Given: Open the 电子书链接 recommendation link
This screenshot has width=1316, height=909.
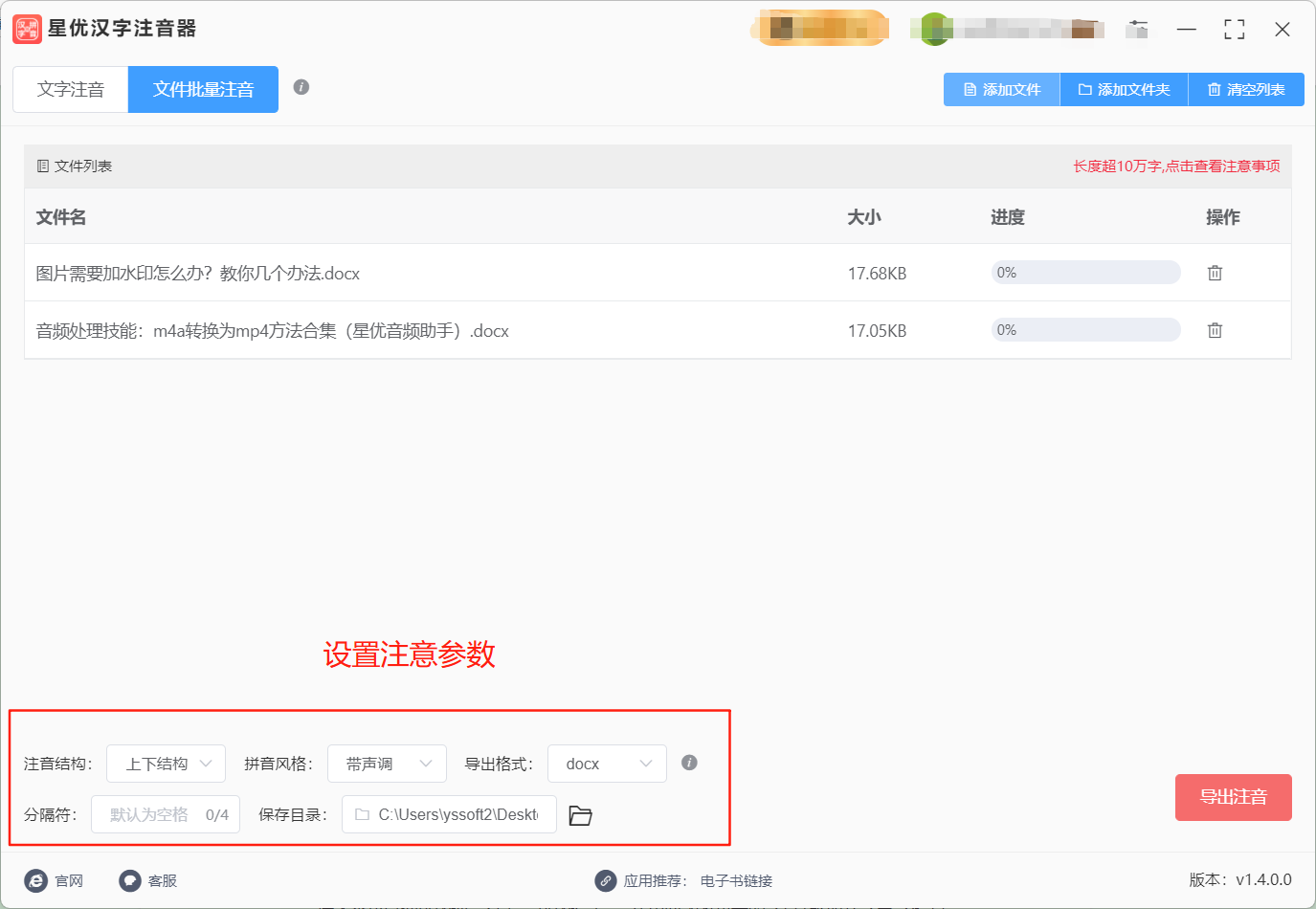Looking at the screenshot, I should coord(736,880).
